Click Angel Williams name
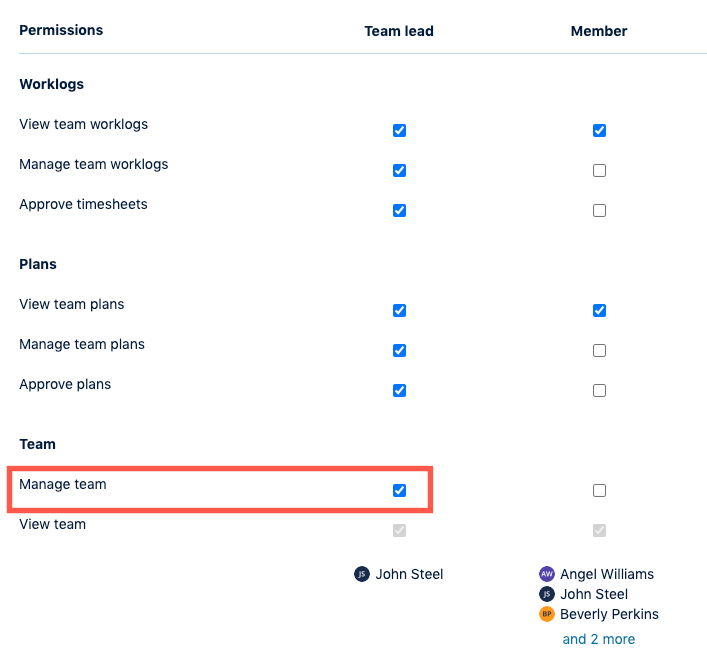This screenshot has height=662, width=707. [x=607, y=574]
